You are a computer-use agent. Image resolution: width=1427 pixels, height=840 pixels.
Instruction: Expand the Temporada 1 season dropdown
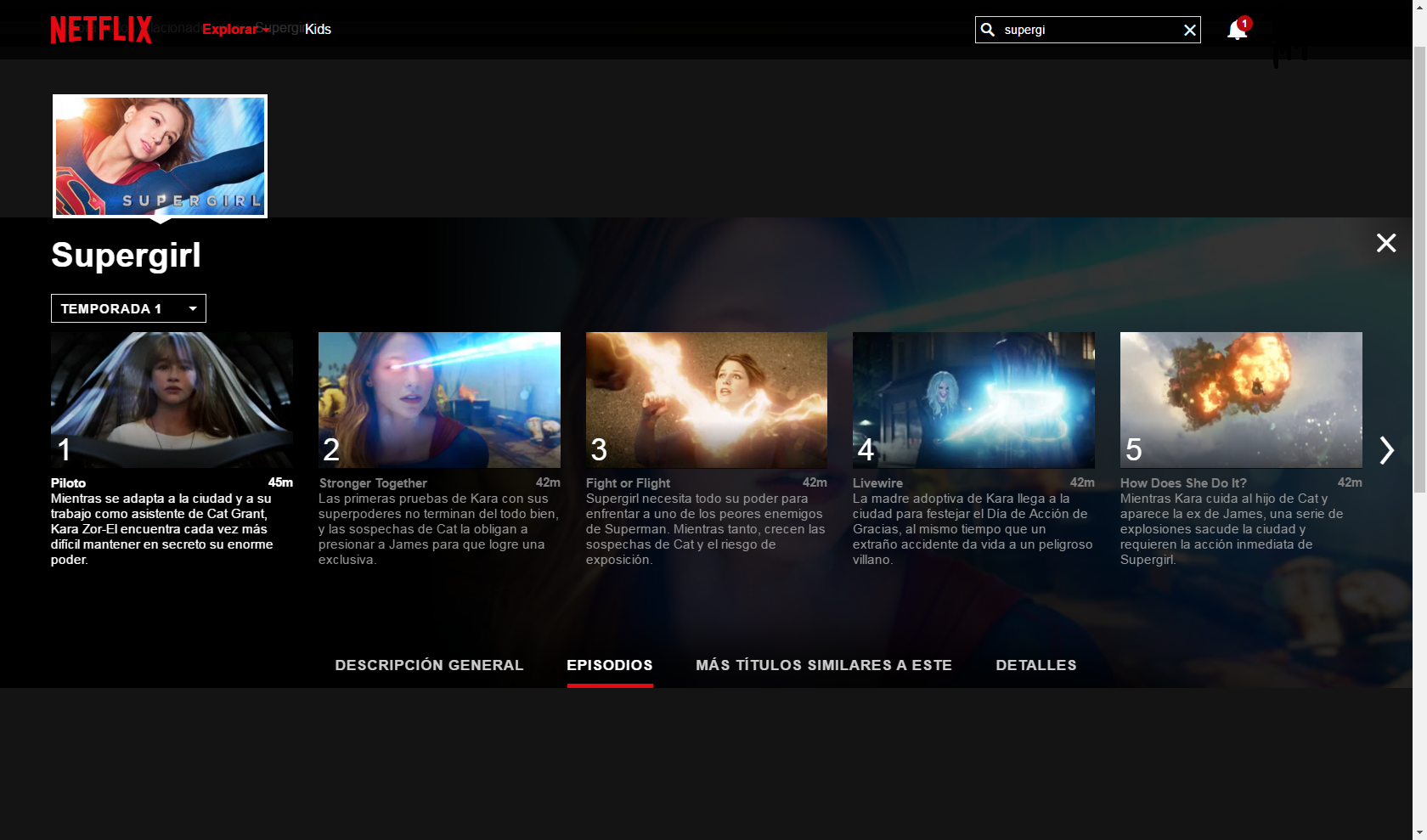(x=128, y=308)
